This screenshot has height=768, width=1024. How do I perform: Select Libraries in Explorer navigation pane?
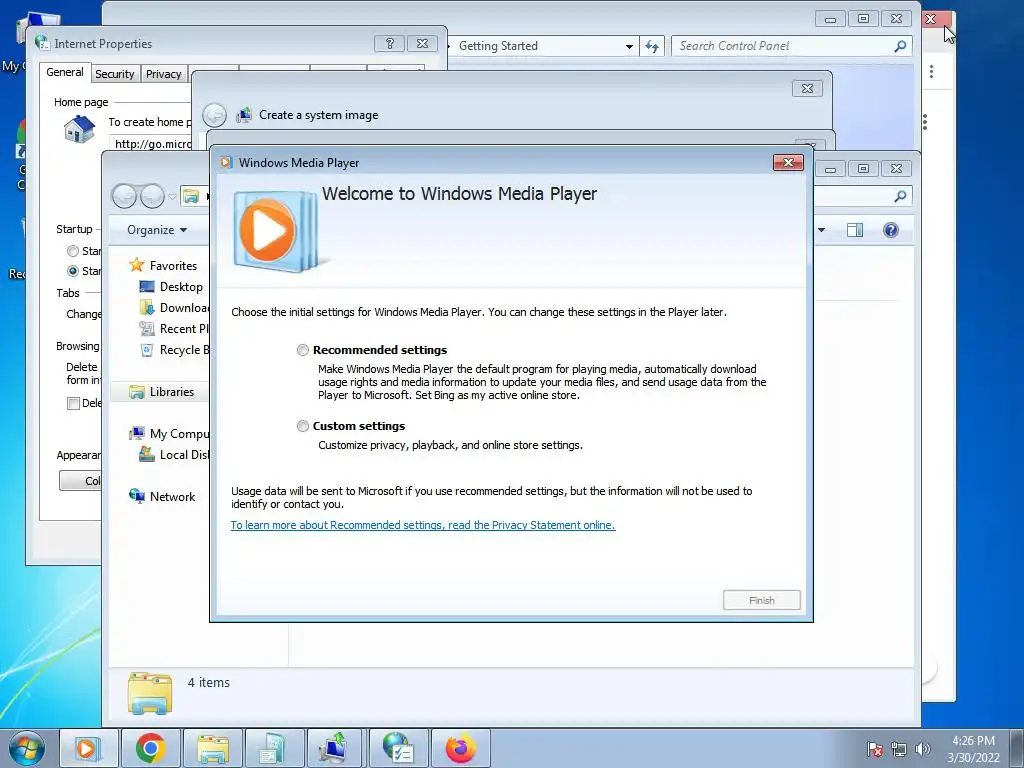172,392
